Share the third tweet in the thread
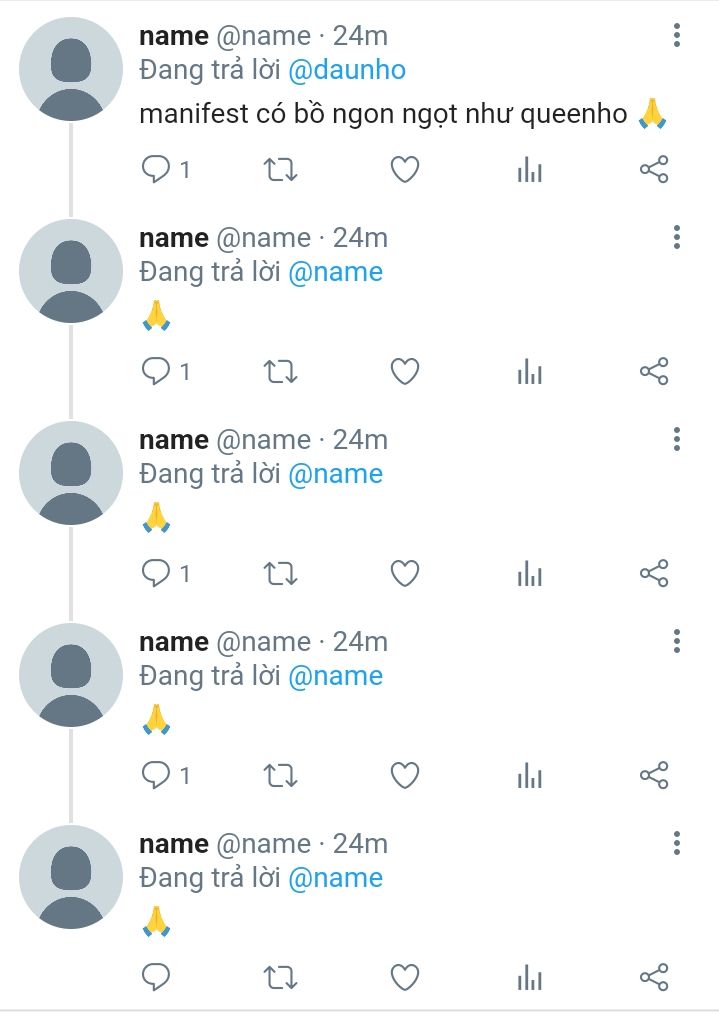Screen dimensions: 719x1015 click(654, 574)
